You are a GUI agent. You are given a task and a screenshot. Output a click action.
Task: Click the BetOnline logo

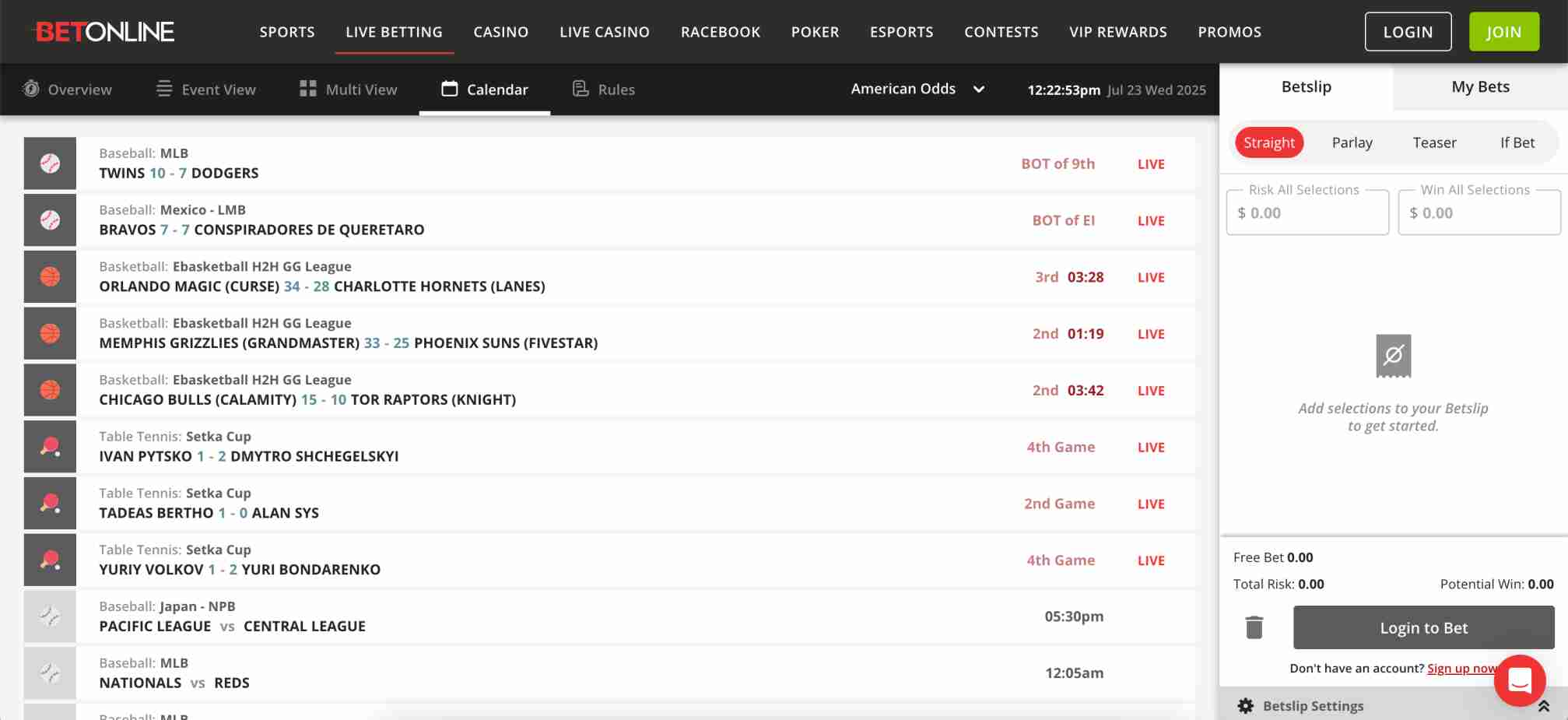click(x=104, y=32)
